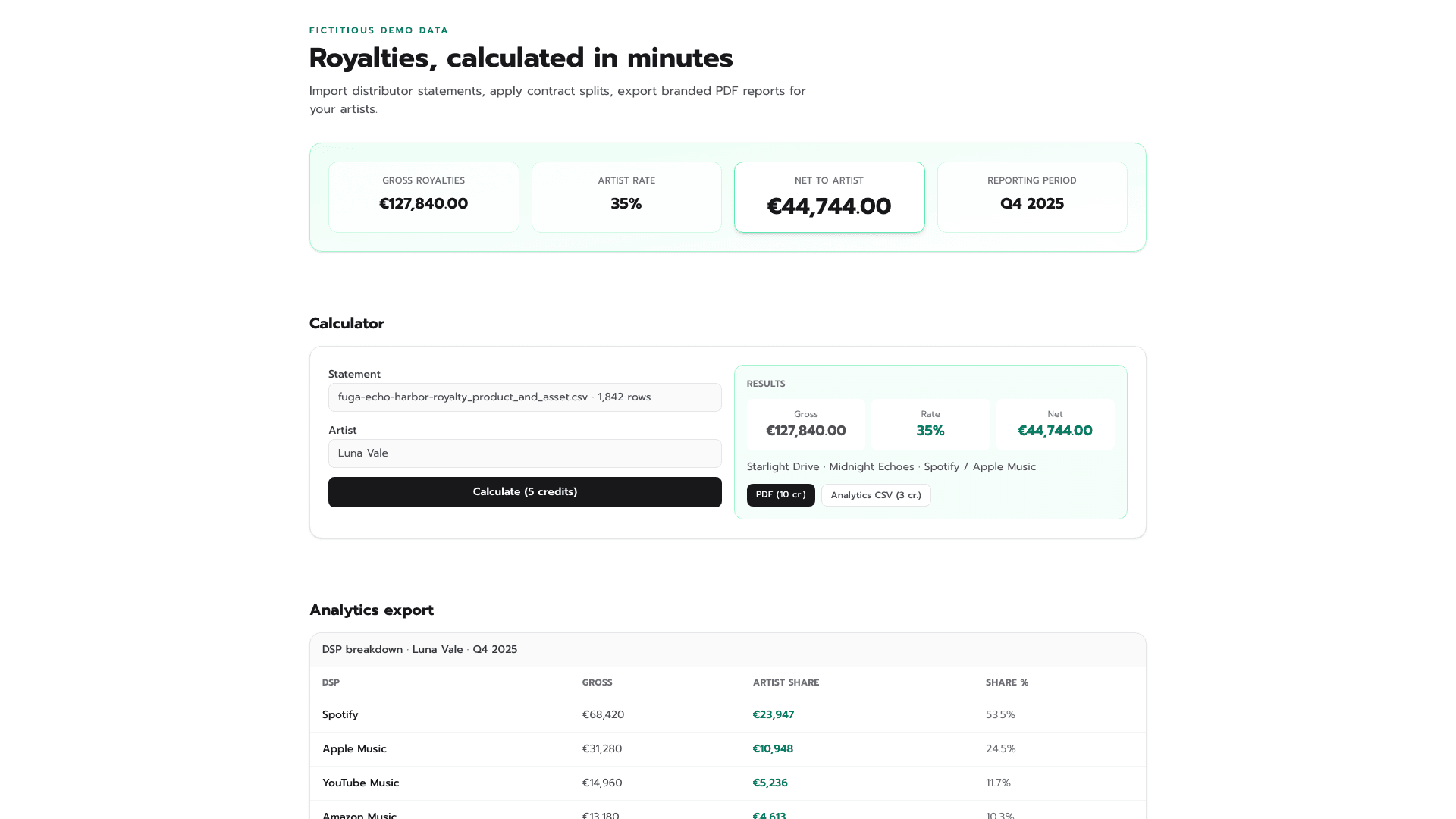Click YouTube Music artist share €5,236
This screenshot has width=1456, height=819.
click(x=770, y=783)
